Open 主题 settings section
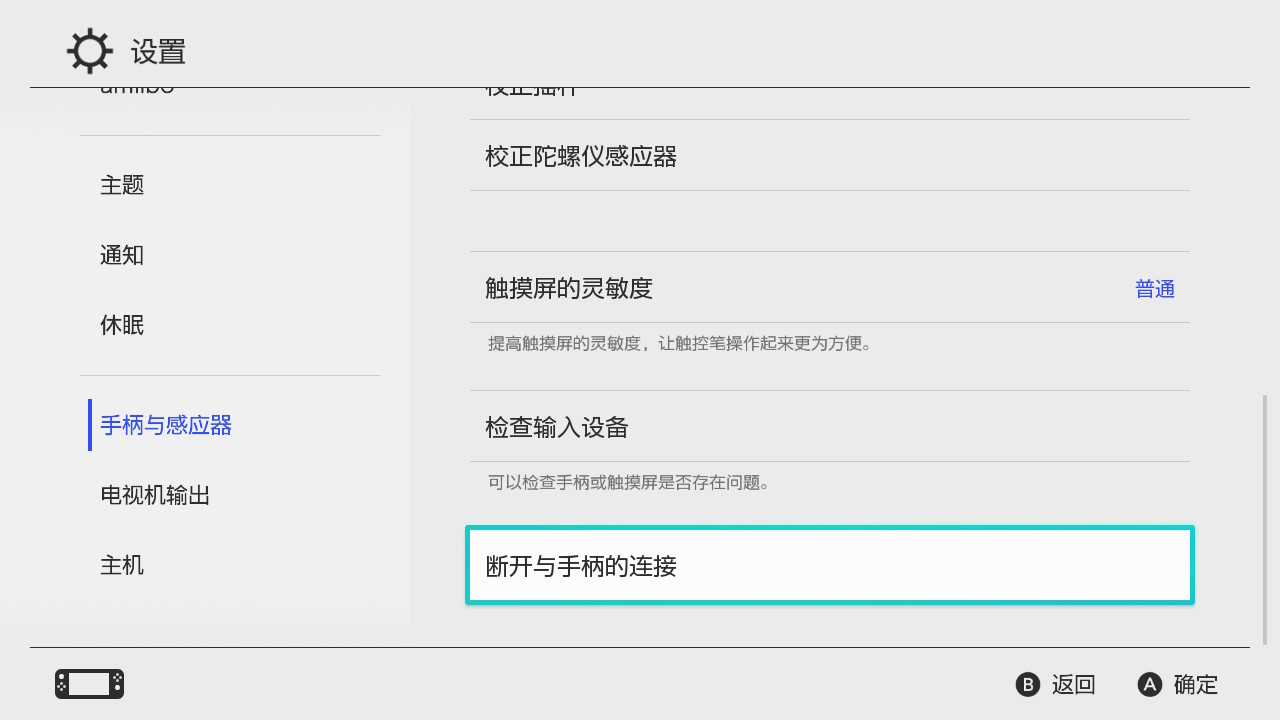This screenshot has height=720, width=1280. tap(122, 185)
